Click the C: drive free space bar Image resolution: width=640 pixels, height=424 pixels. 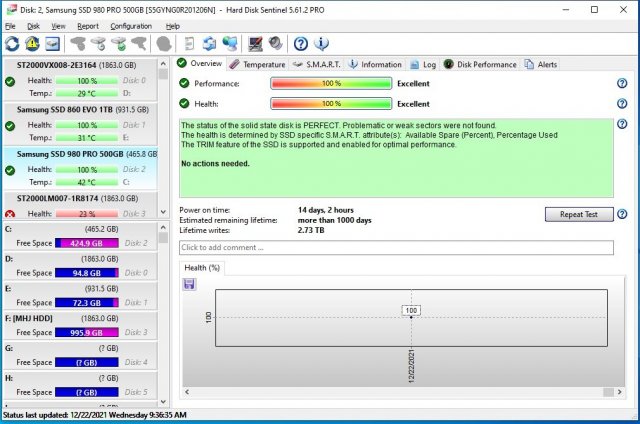coord(87,242)
